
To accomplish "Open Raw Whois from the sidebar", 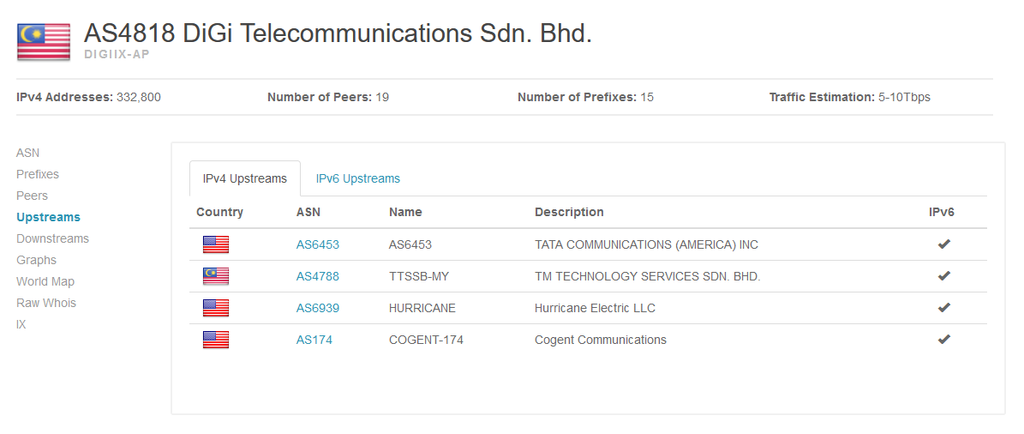I will [46, 303].
